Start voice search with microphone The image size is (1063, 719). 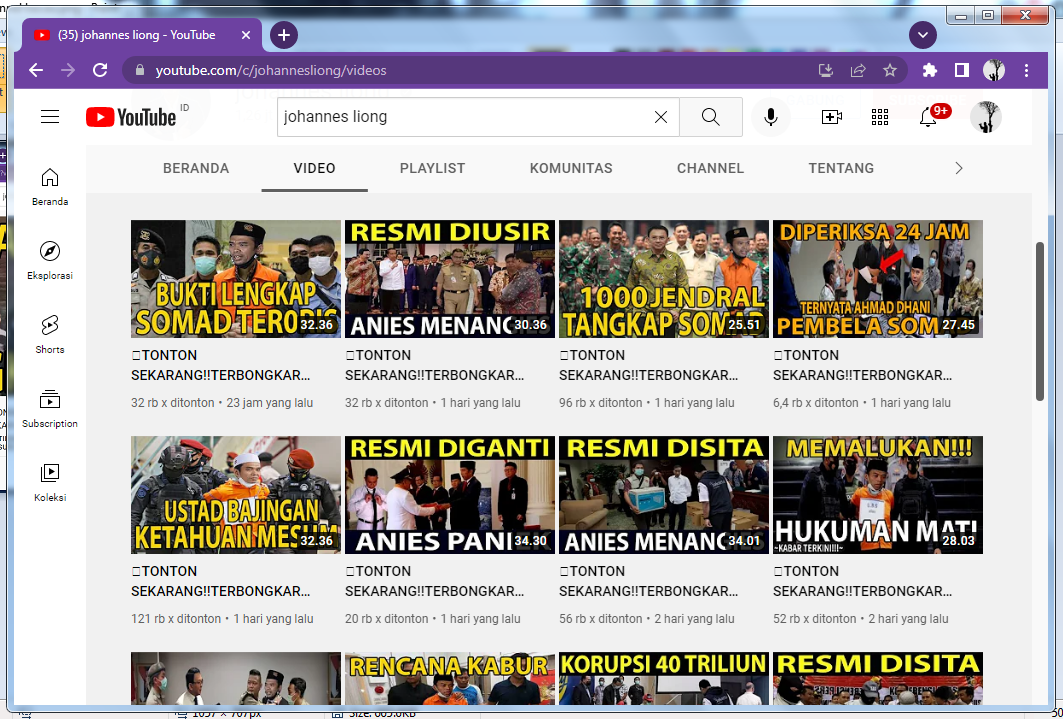[x=771, y=117]
